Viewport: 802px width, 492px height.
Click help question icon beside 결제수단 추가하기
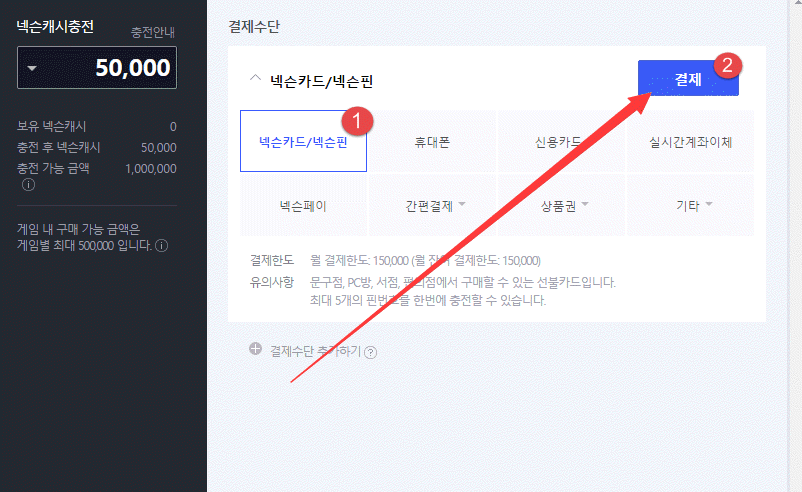(371, 352)
